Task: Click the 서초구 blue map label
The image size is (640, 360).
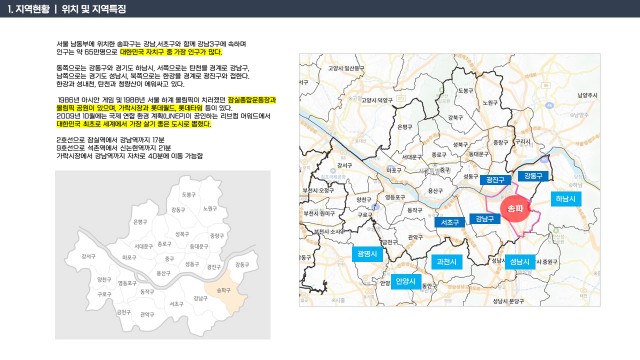Action: 449,222
